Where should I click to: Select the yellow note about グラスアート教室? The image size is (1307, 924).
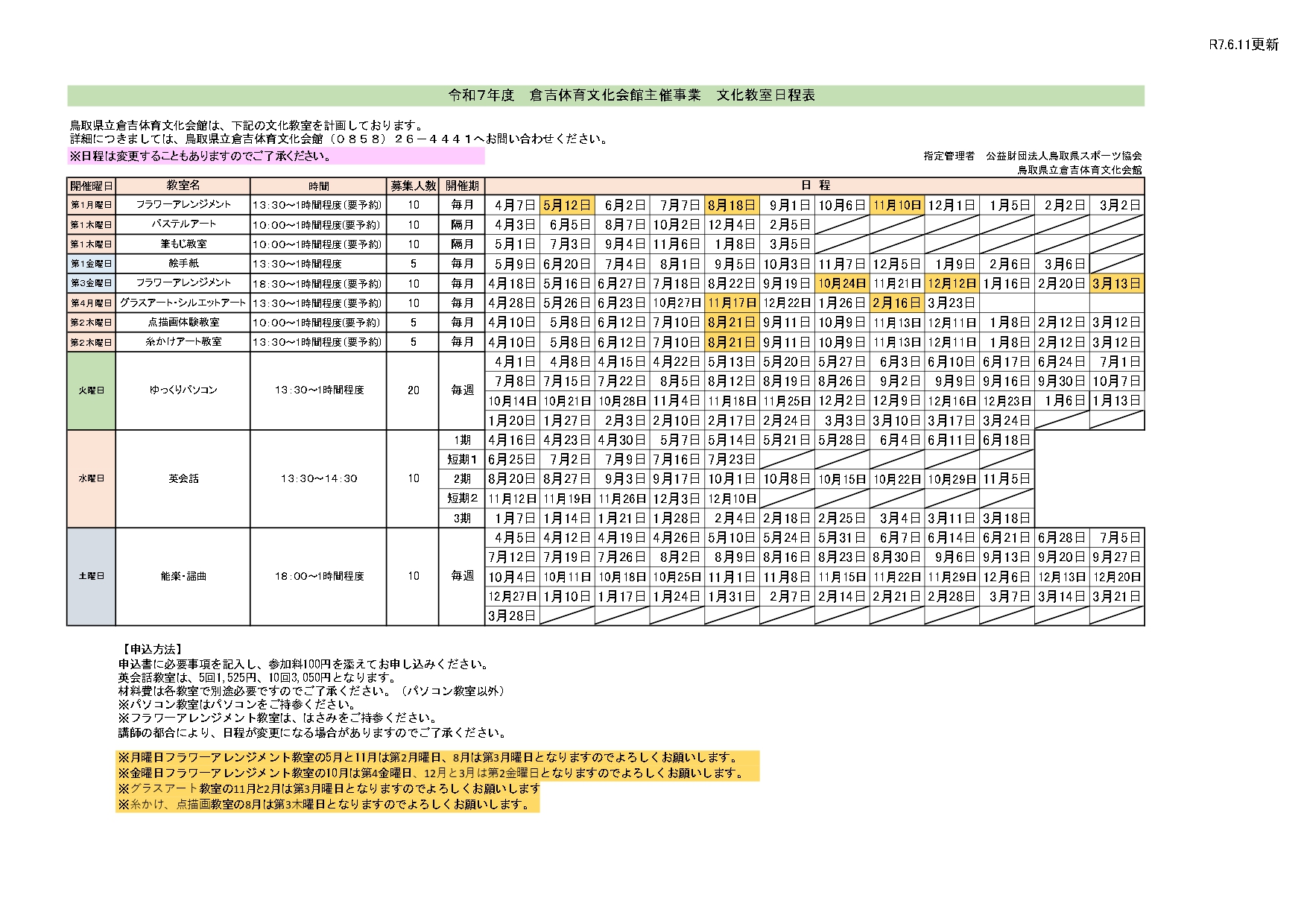(x=329, y=788)
